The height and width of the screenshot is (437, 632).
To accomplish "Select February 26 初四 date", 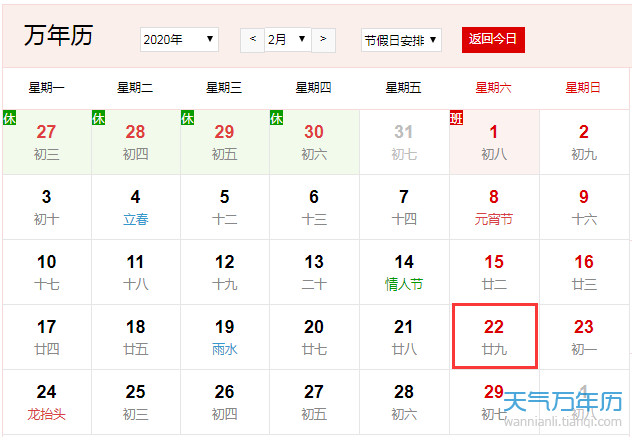I will tap(225, 402).
